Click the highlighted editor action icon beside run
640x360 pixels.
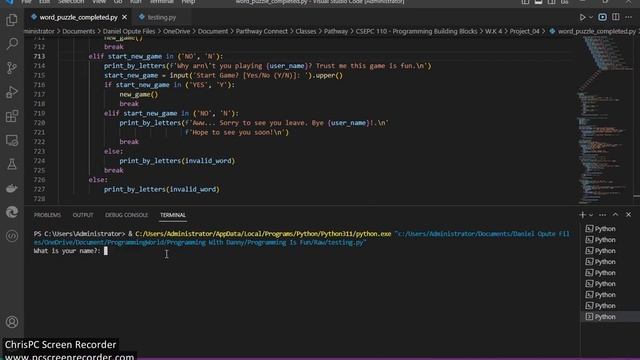[x=602, y=17]
